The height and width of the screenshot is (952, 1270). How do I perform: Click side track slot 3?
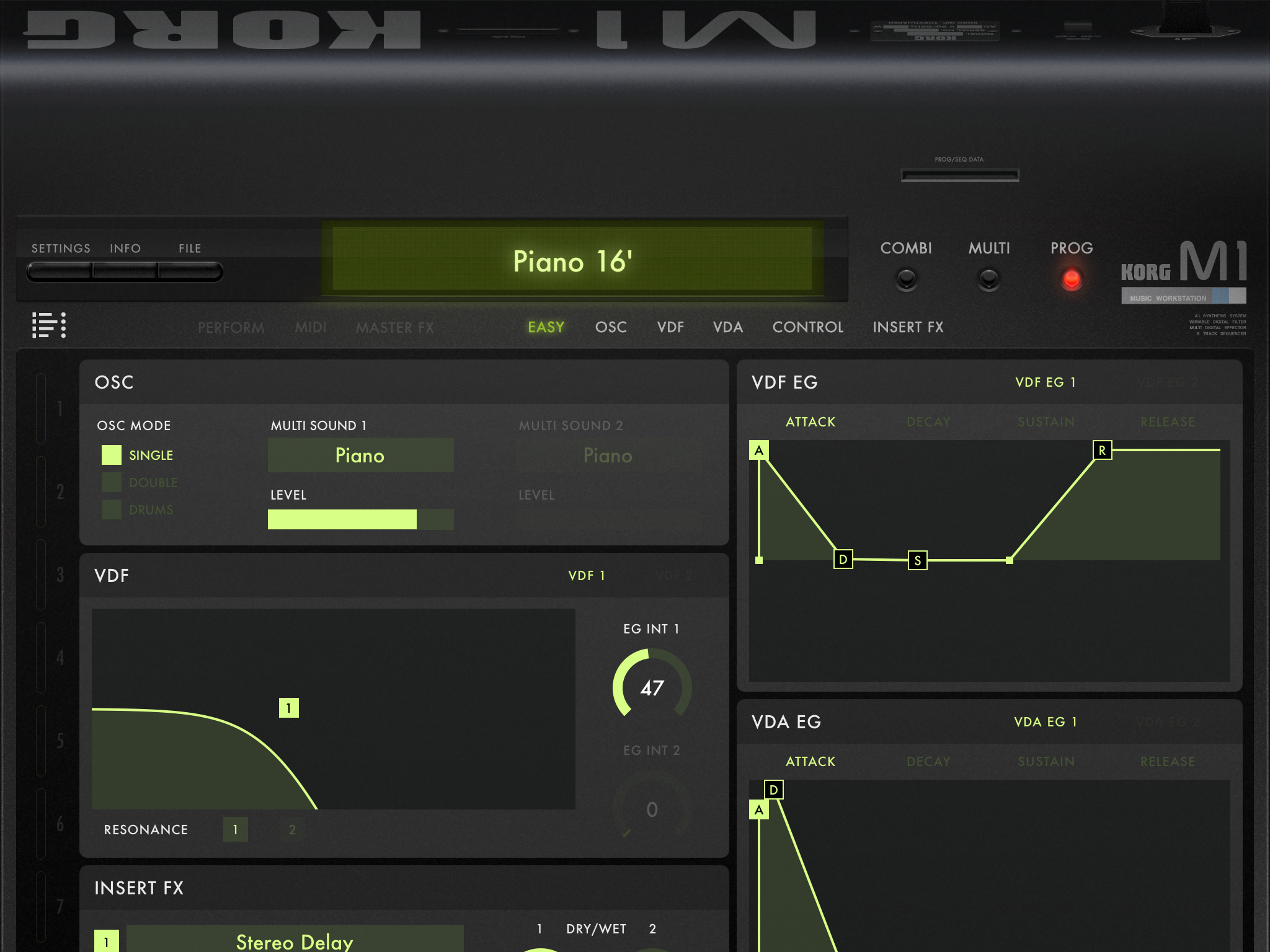(x=50, y=575)
